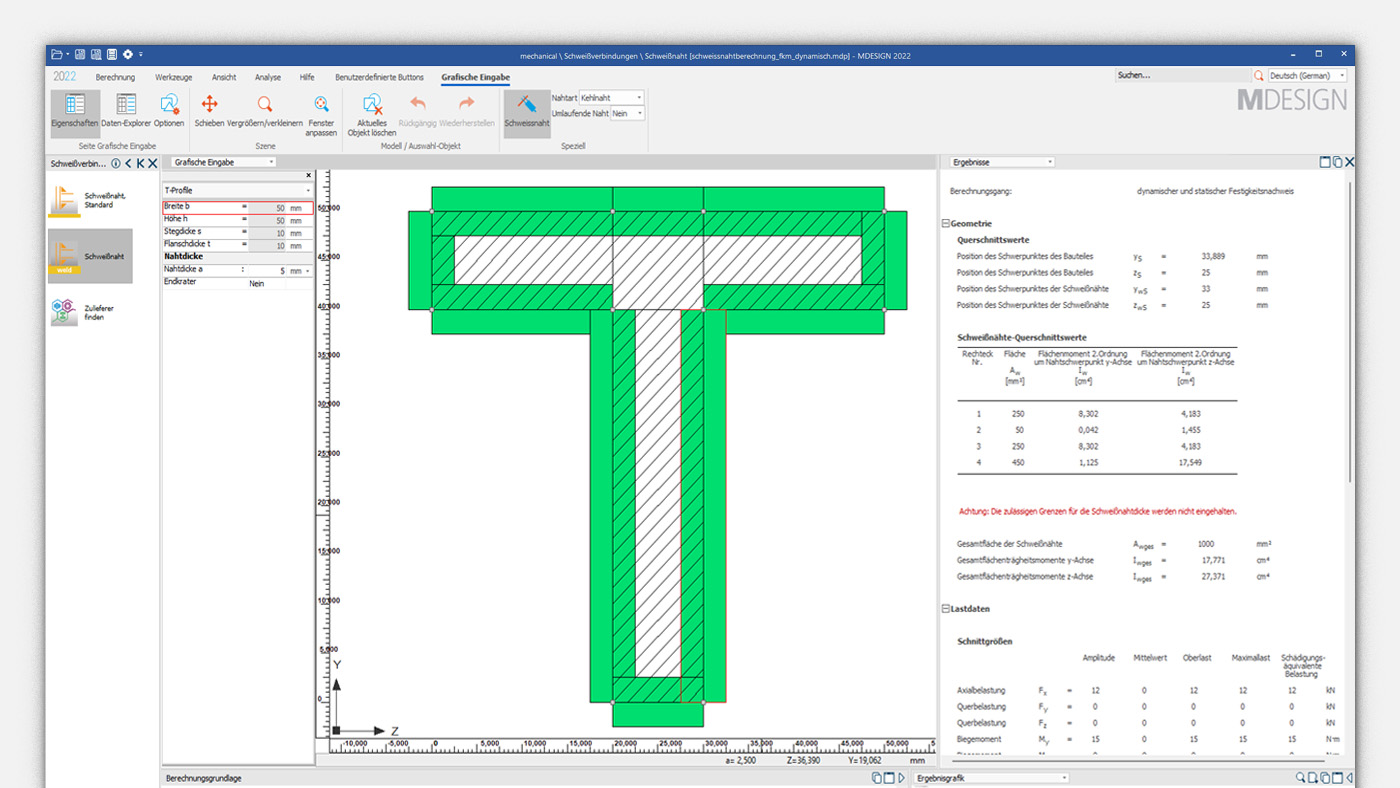Viewport: 1400px width, 788px height.
Task: Click the Breite b value field
Action: point(267,208)
